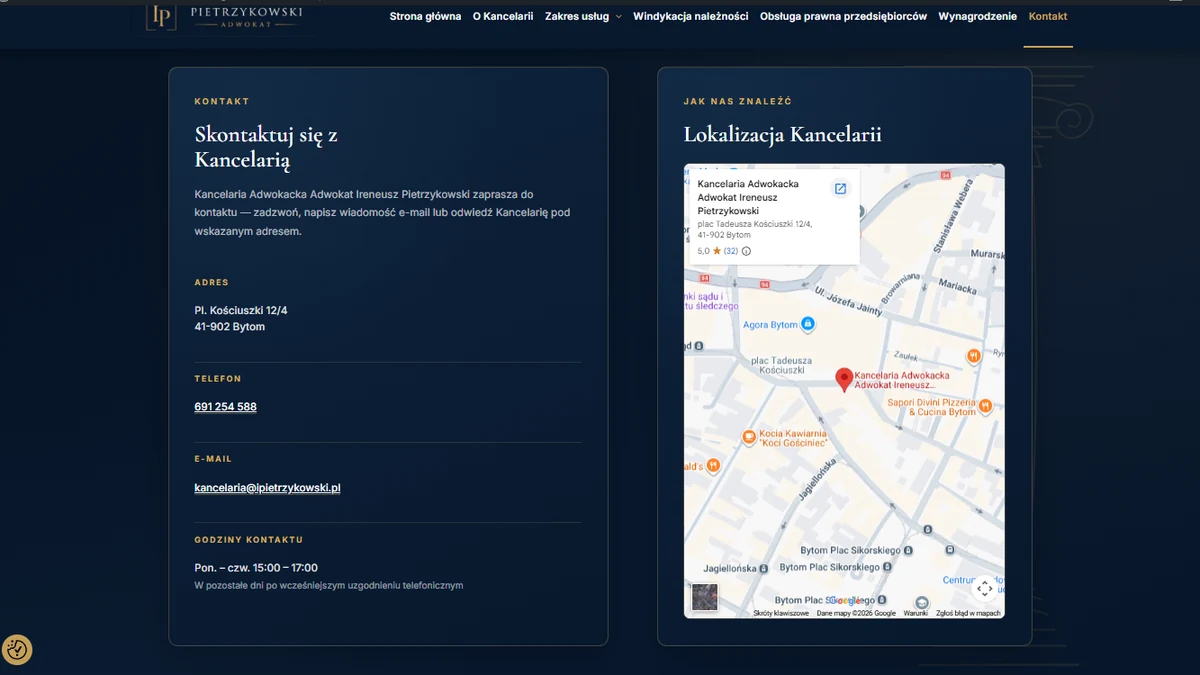Expand the Zakres usług submenu chevron
Viewport: 1200px width, 675px height.
(618, 17)
